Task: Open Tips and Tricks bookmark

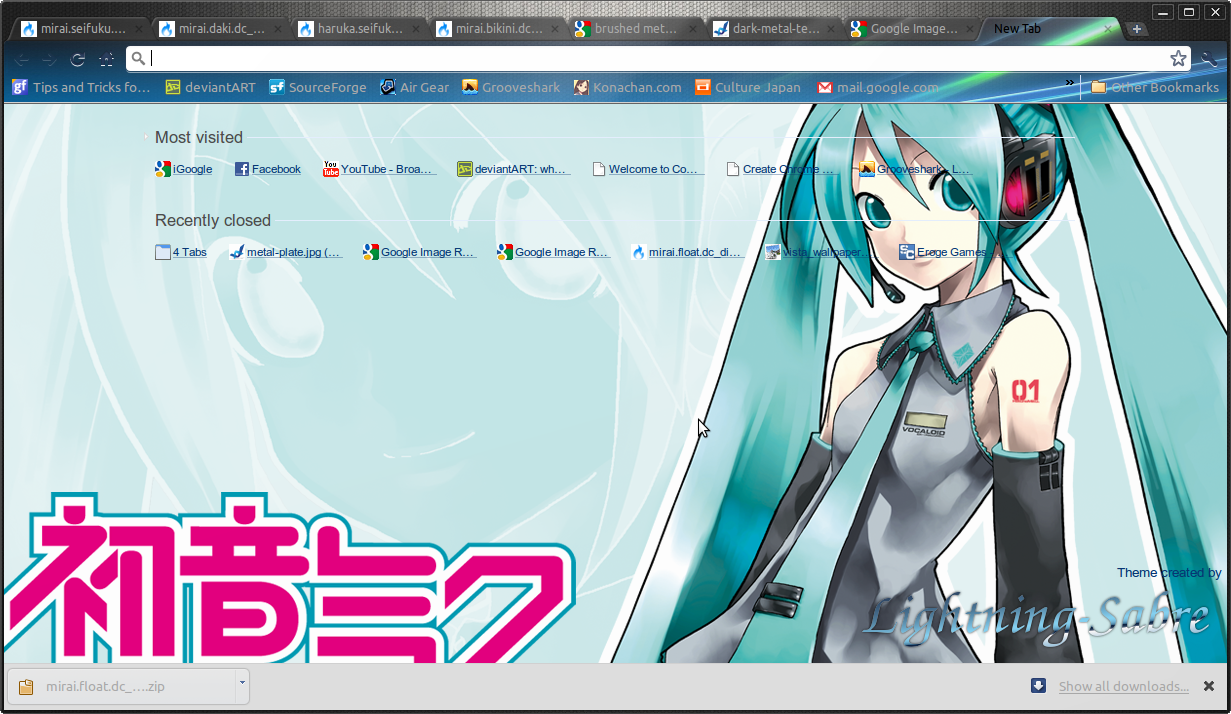Action: pos(81,87)
